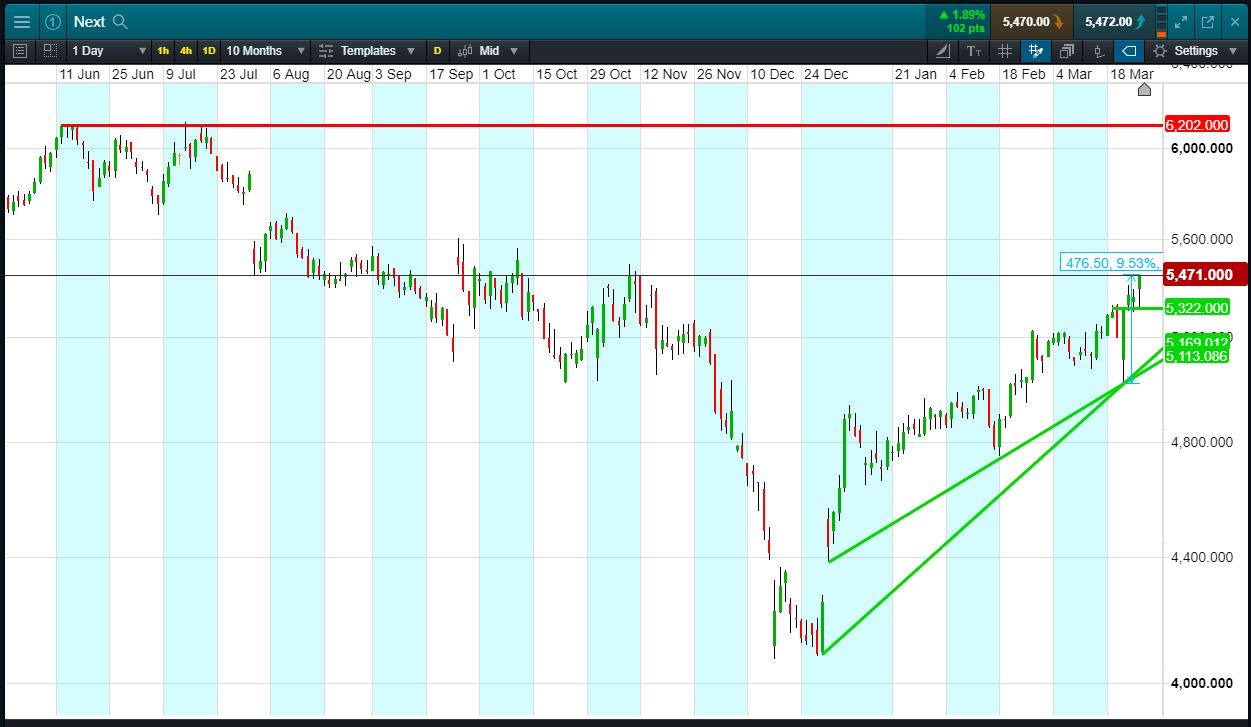Click the circled number one indicator
Viewport: 1251px width, 727px height.
click(53, 21)
